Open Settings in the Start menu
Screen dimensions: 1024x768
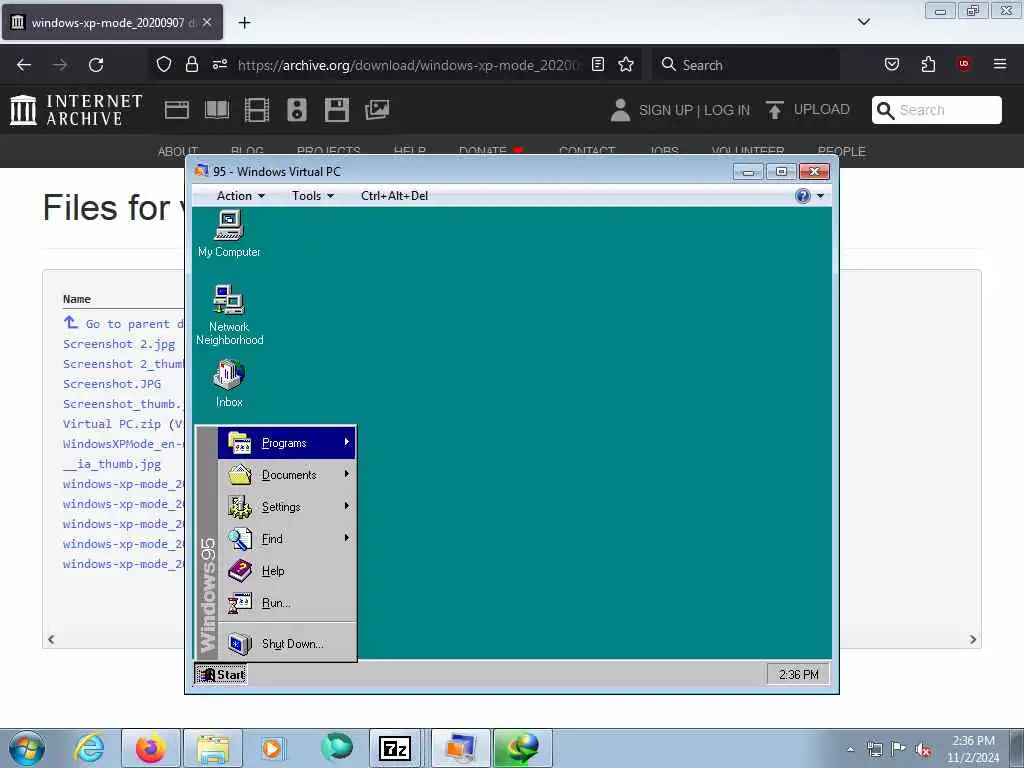click(287, 507)
